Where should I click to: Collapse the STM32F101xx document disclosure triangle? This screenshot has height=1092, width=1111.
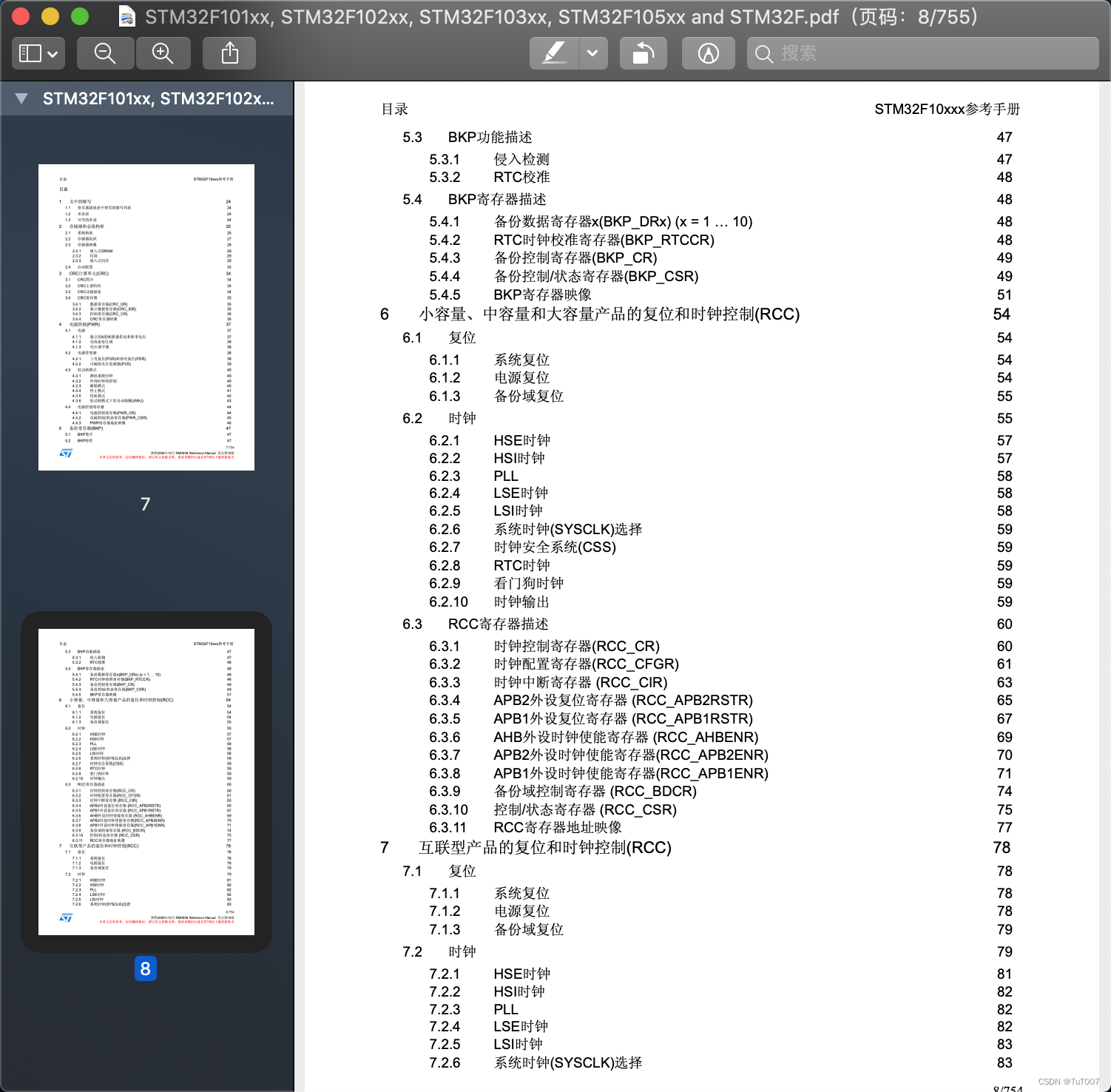point(20,98)
